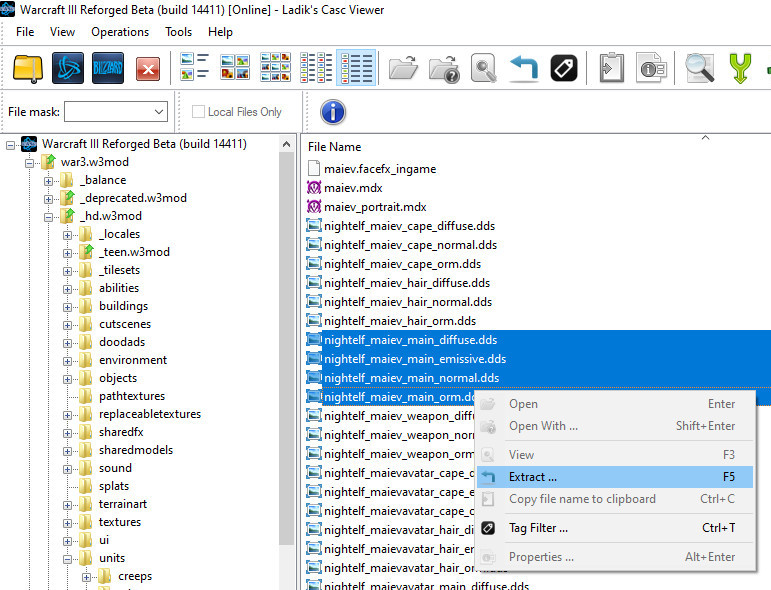
Task: Click the view file magnifier toolbar icon
Action: point(483,68)
